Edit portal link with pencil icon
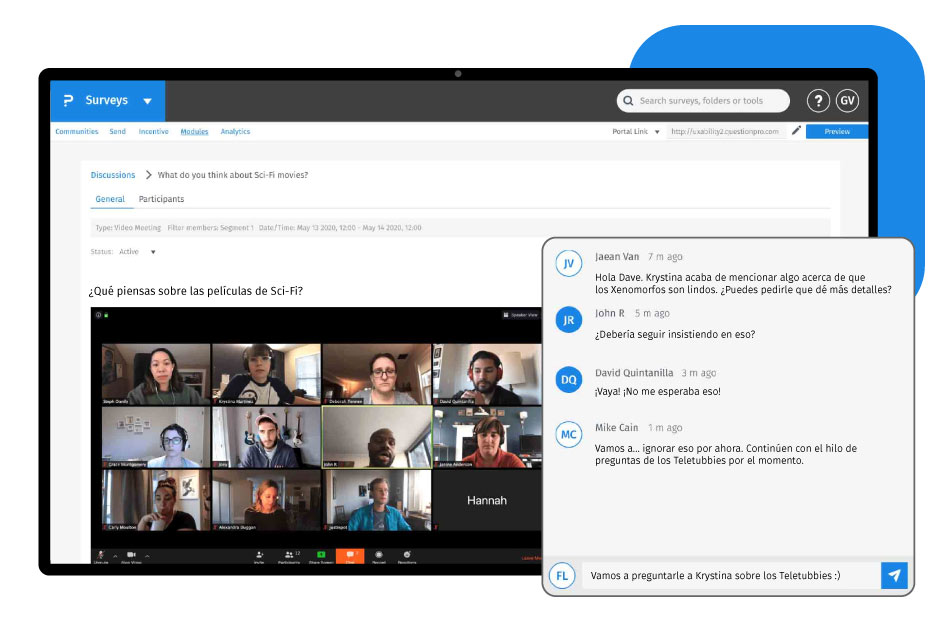941x626 pixels. [x=796, y=130]
